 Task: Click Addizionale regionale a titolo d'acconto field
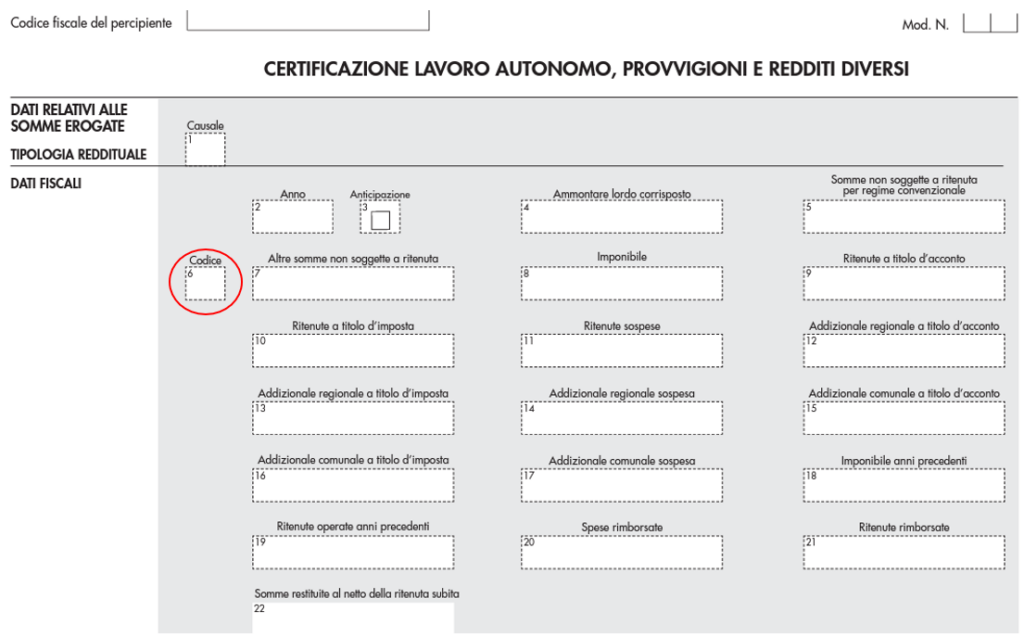pyautogui.click(x=904, y=351)
